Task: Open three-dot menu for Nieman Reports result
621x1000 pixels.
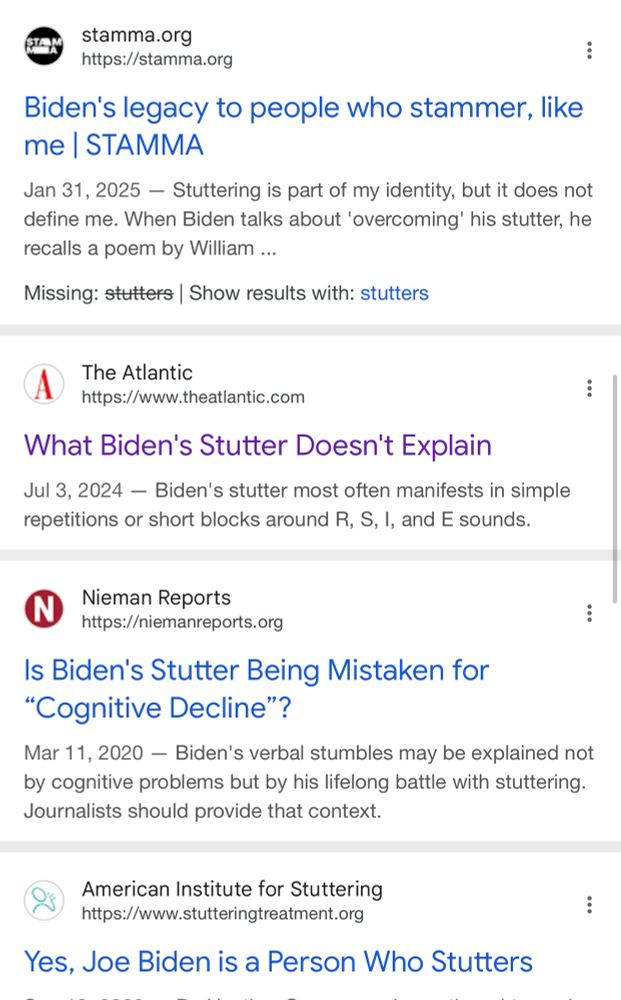Action: pyautogui.click(x=589, y=613)
